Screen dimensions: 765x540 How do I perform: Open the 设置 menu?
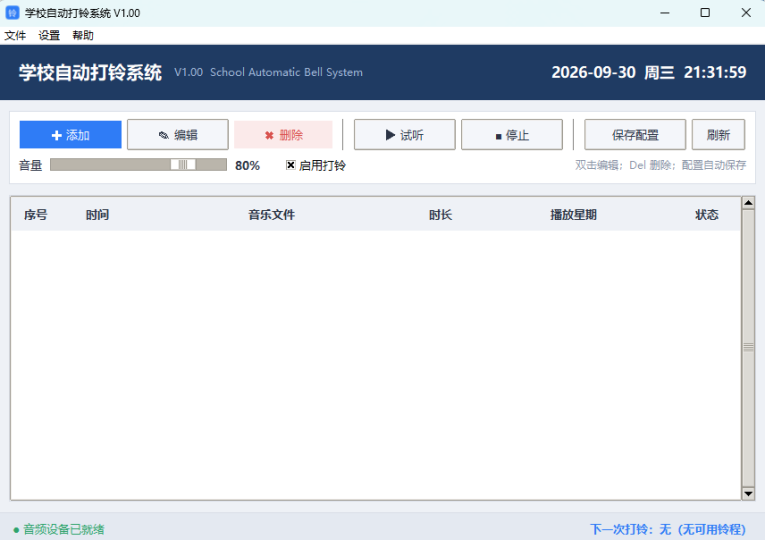[x=49, y=36]
